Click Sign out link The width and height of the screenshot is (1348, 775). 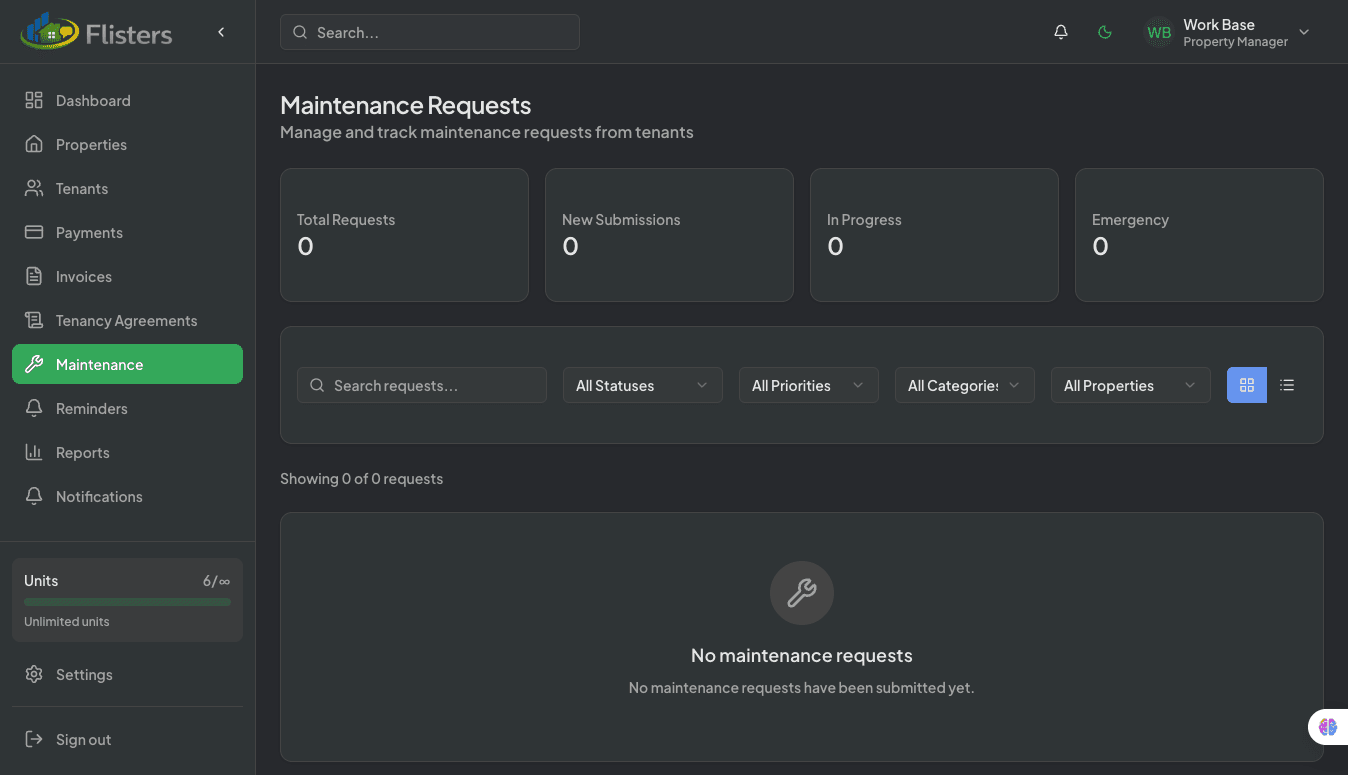pos(83,740)
